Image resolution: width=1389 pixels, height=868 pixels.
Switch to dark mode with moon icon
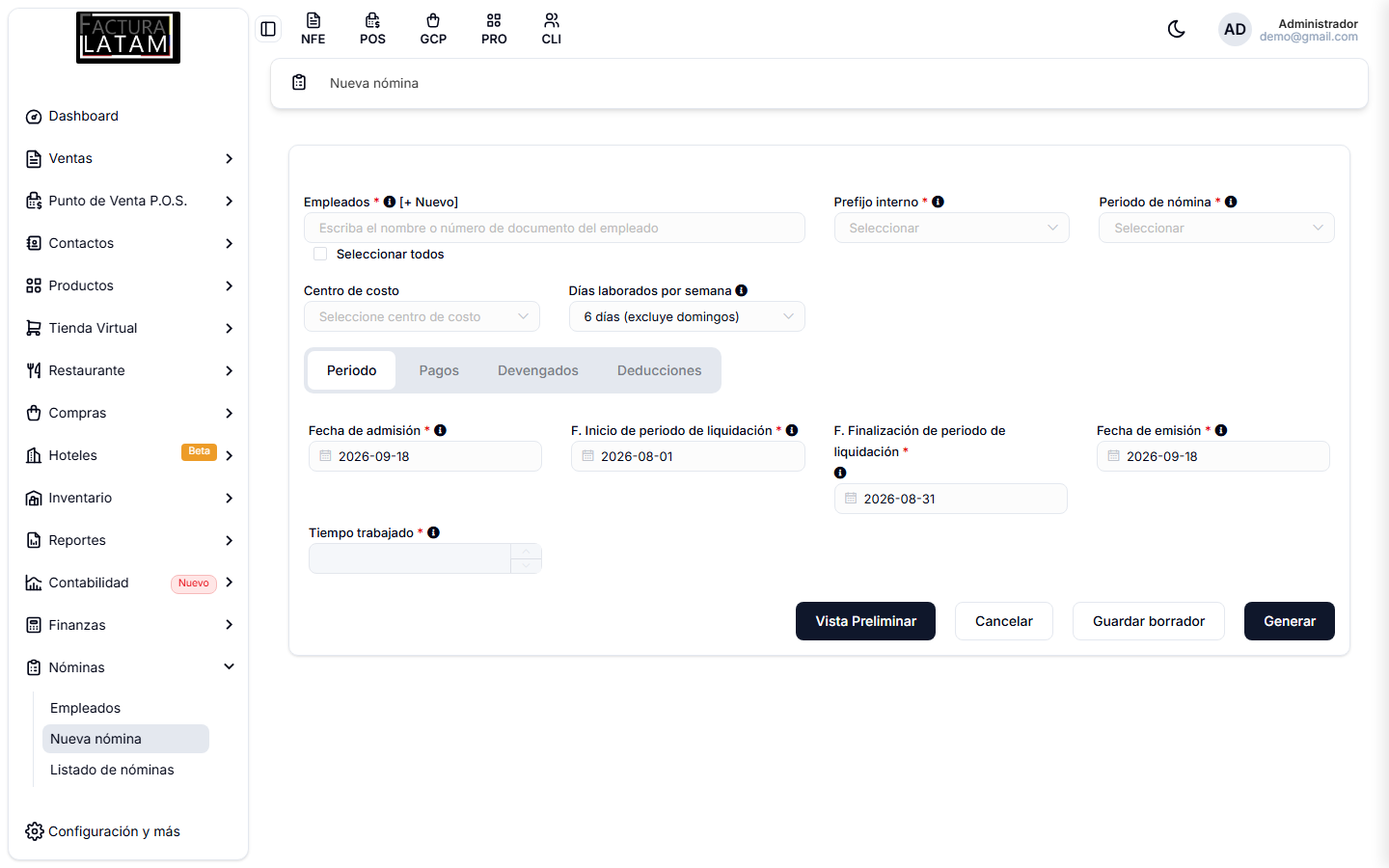(1176, 29)
